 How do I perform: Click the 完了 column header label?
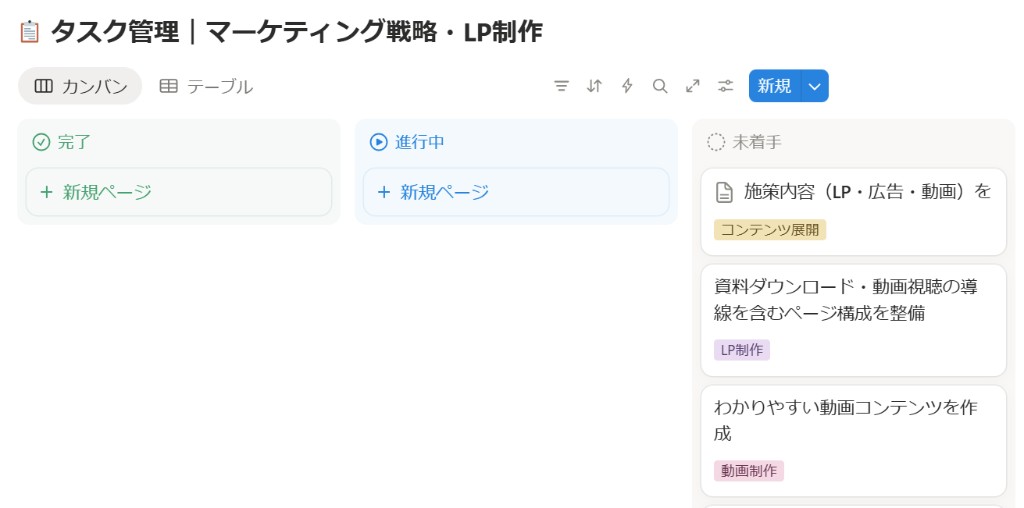[x=74, y=142]
